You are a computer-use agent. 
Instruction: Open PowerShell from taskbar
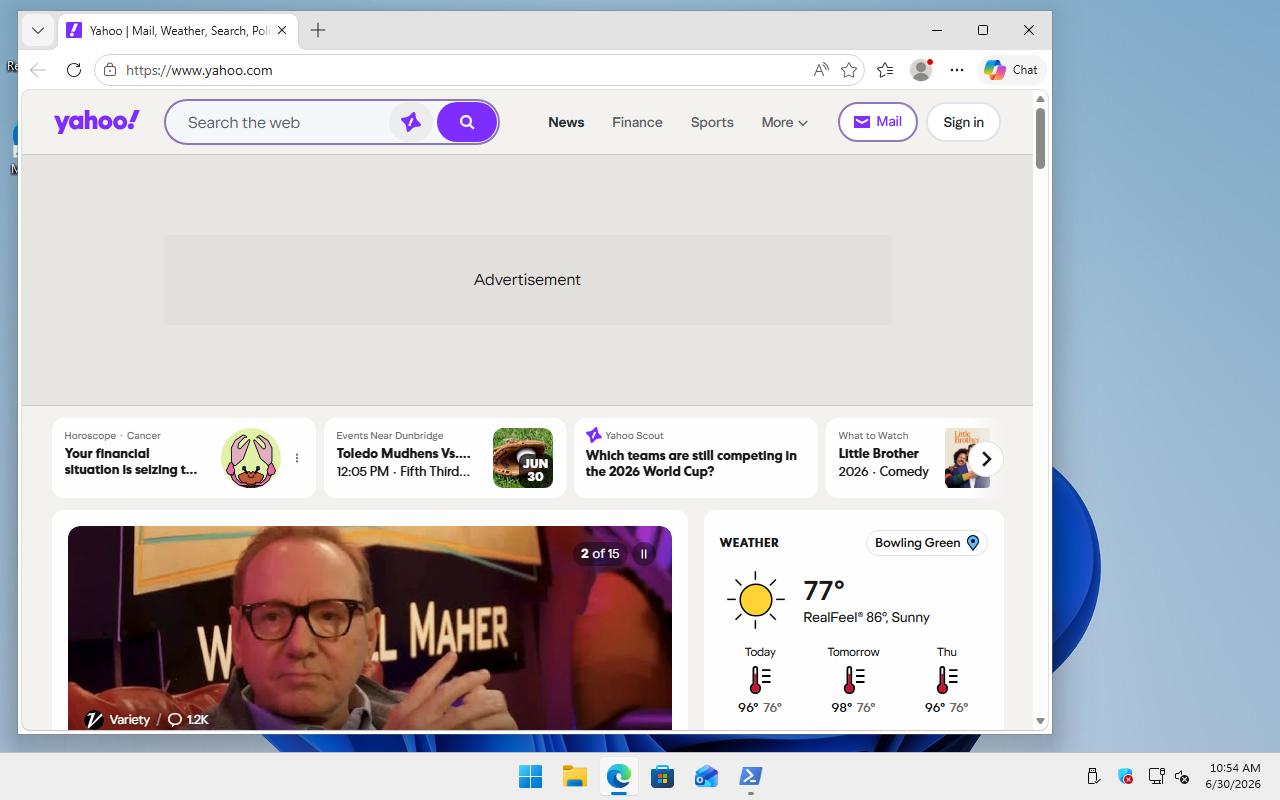tap(750, 776)
